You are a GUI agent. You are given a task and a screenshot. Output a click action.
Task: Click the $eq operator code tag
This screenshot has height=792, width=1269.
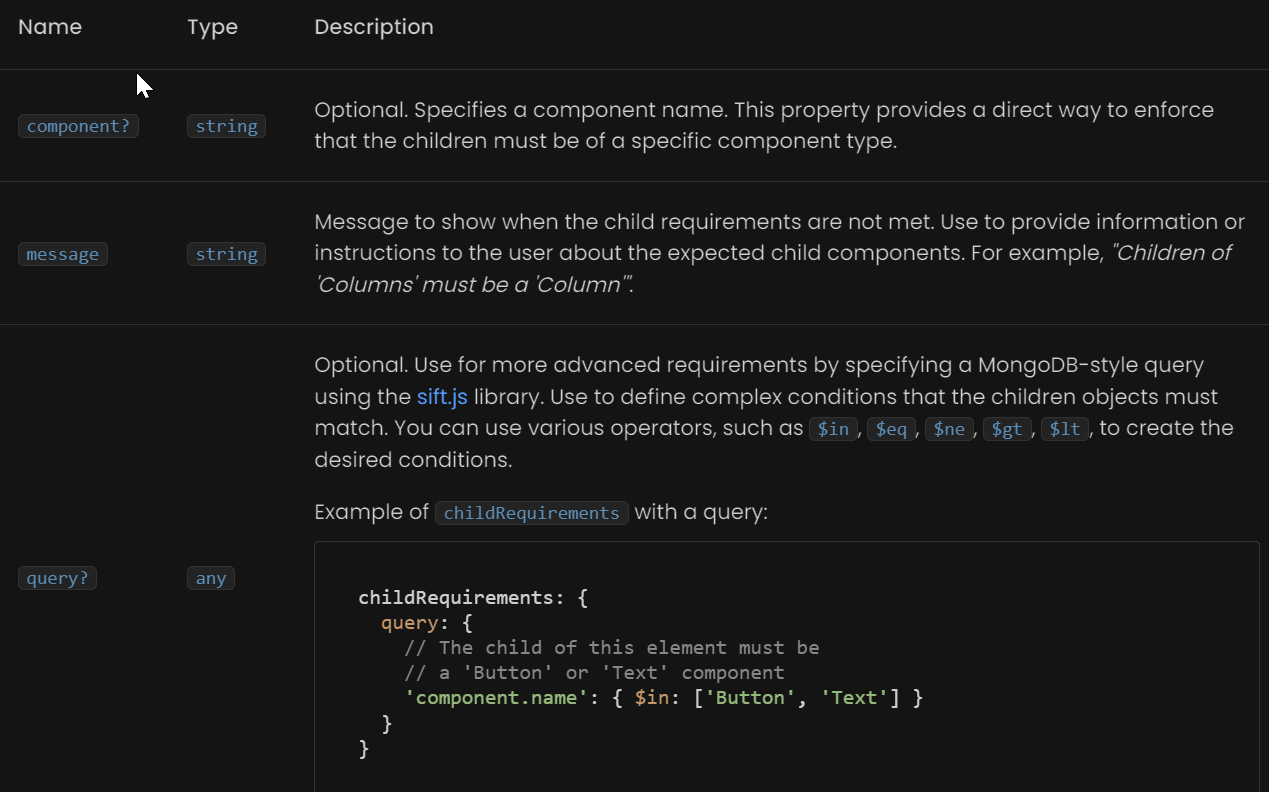891,429
